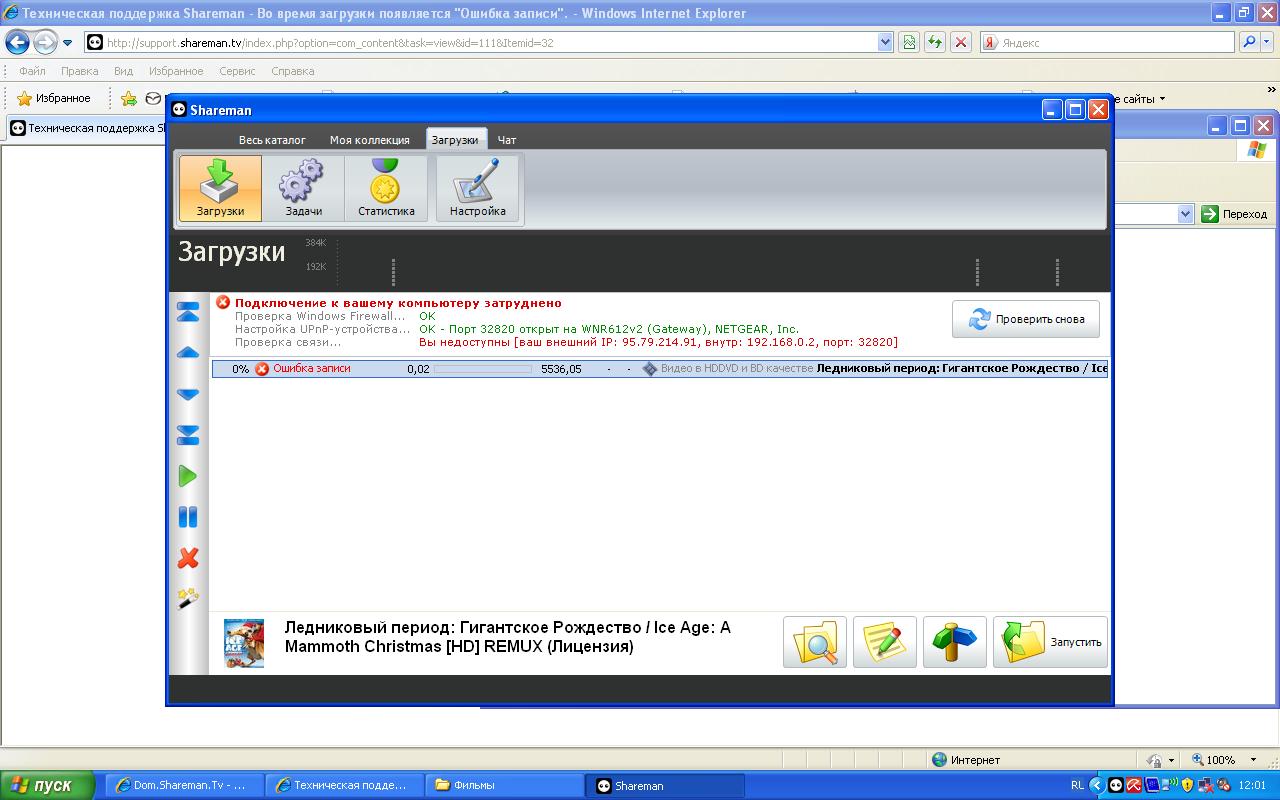
Task: Click the magic wand icon in sidebar
Action: coord(188,598)
